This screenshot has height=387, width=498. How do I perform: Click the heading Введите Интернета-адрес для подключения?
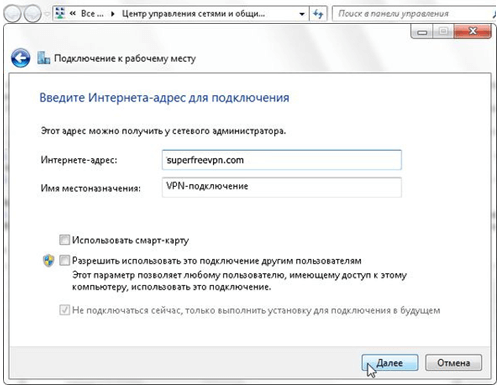pos(164,98)
